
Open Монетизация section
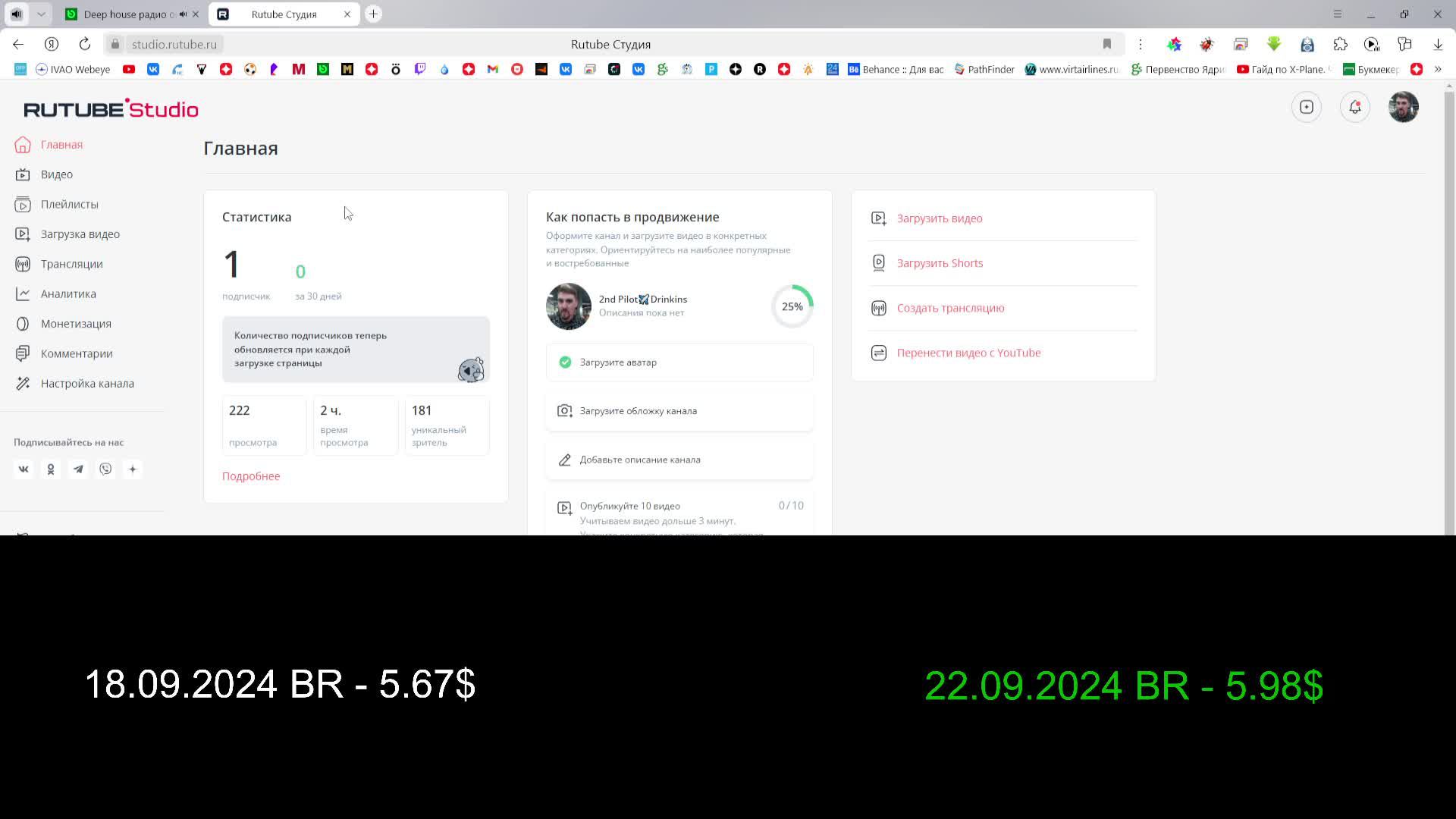pos(63,323)
